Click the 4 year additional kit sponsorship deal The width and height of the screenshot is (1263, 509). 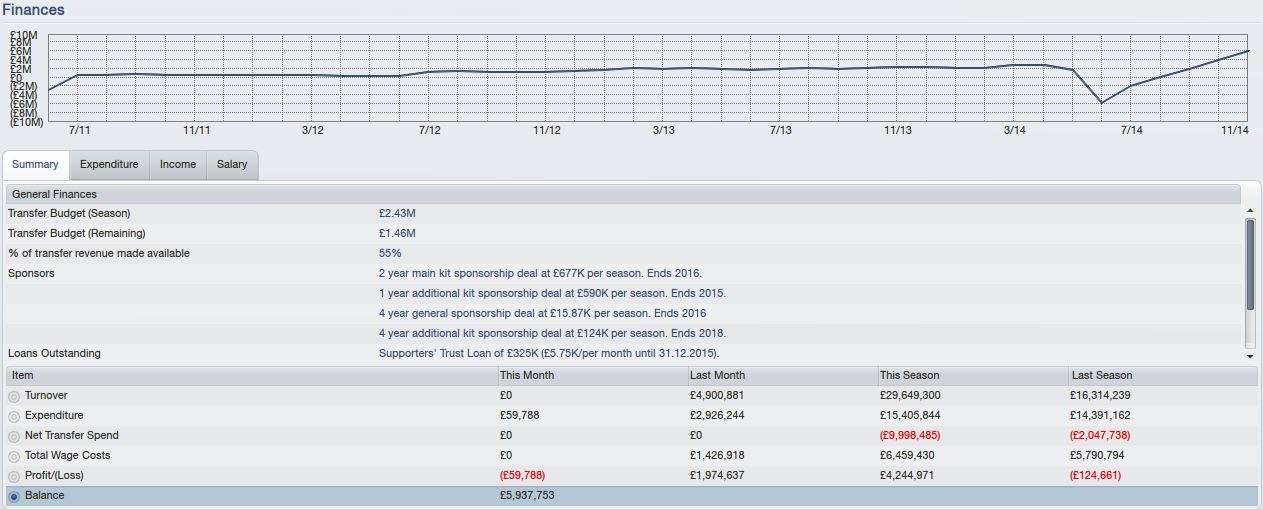[552, 333]
